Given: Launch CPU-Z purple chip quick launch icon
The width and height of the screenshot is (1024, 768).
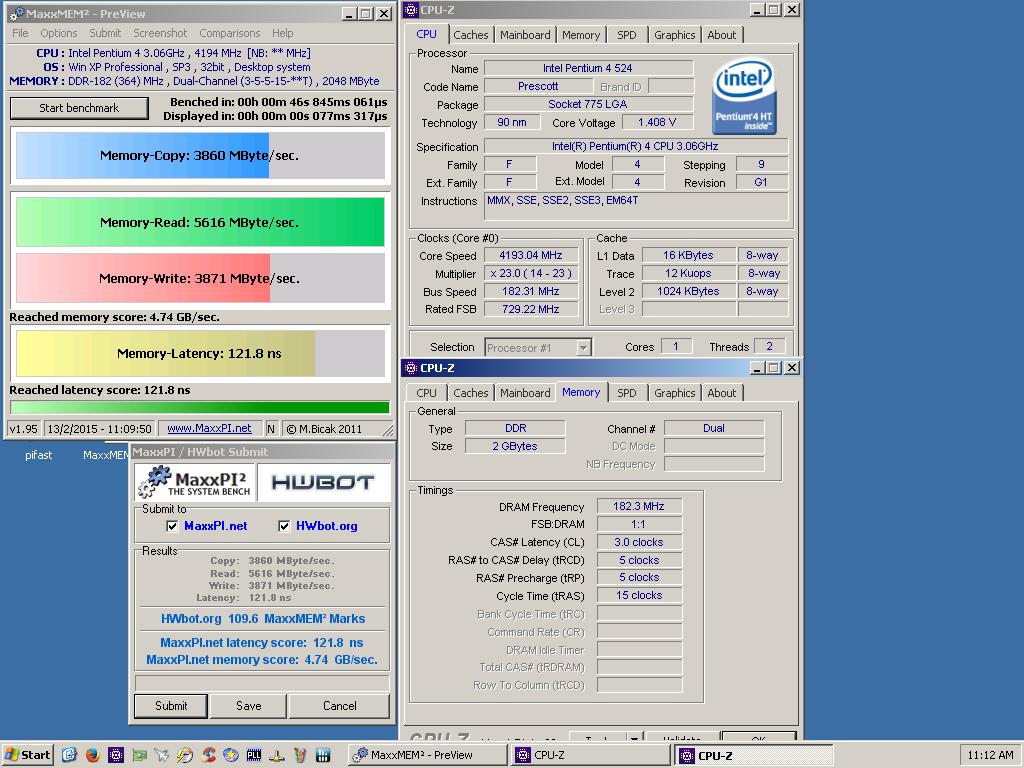Looking at the screenshot, I should [116, 755].
